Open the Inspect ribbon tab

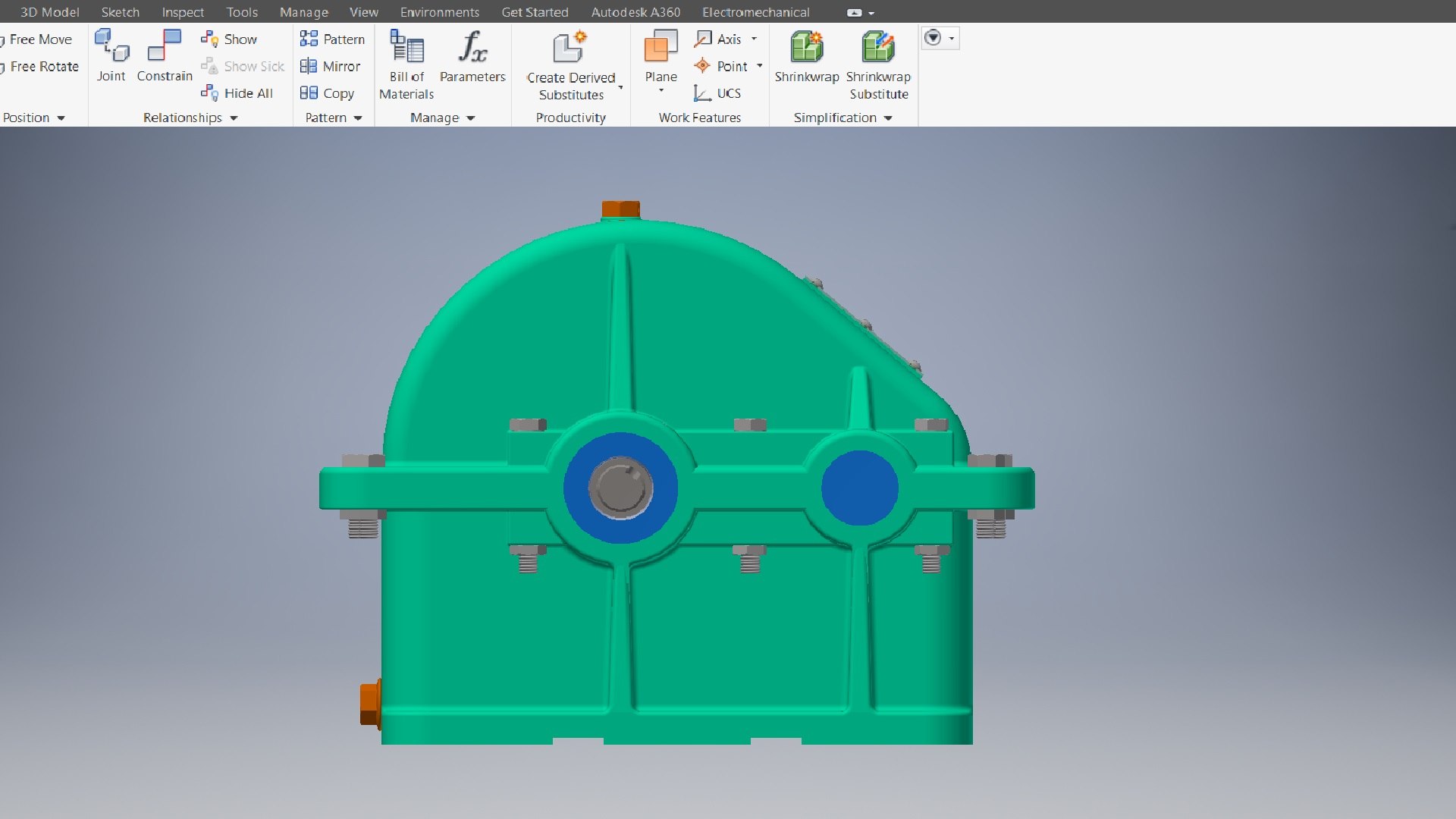183,12
